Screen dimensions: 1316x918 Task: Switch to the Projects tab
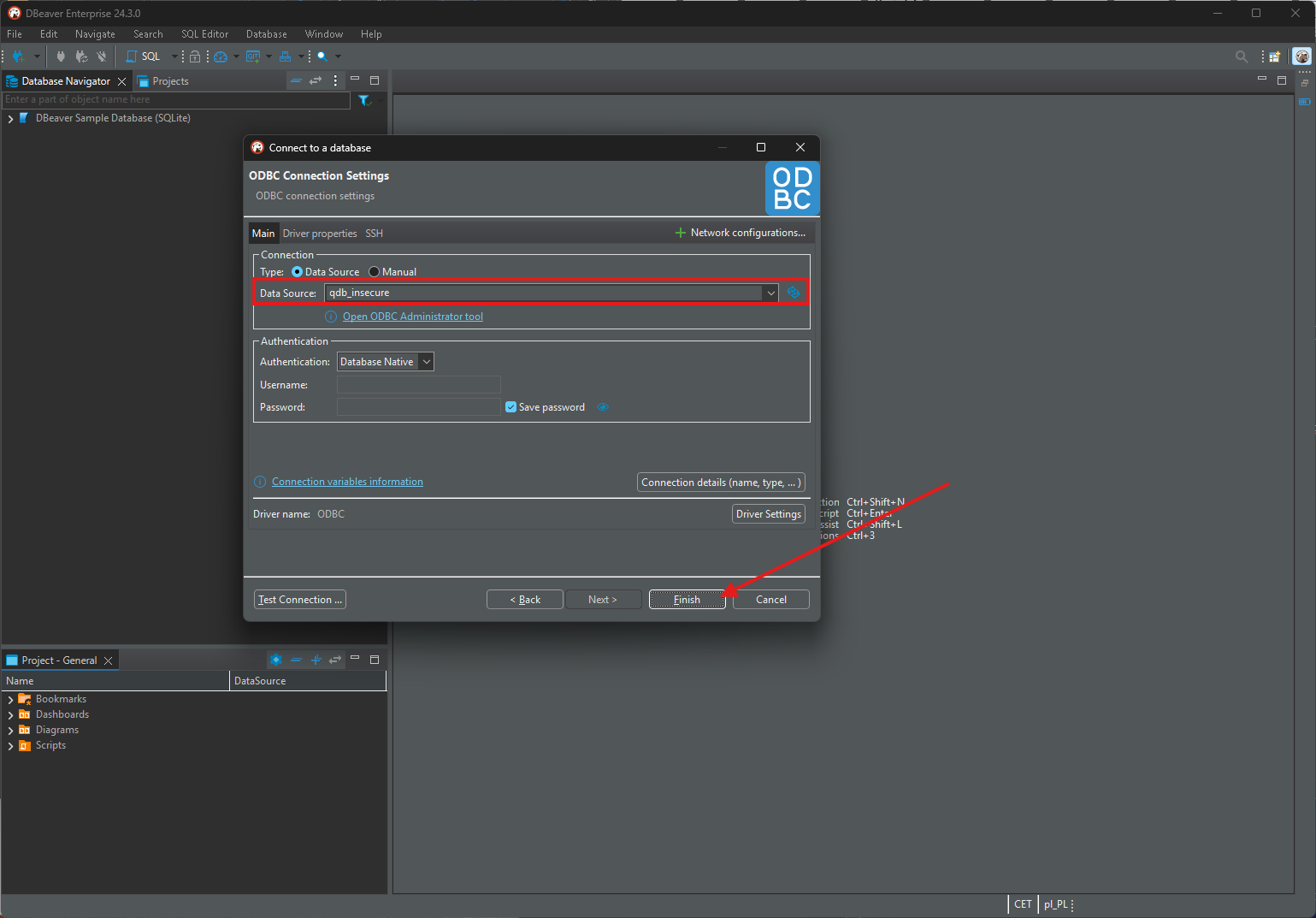click(162, 81)
